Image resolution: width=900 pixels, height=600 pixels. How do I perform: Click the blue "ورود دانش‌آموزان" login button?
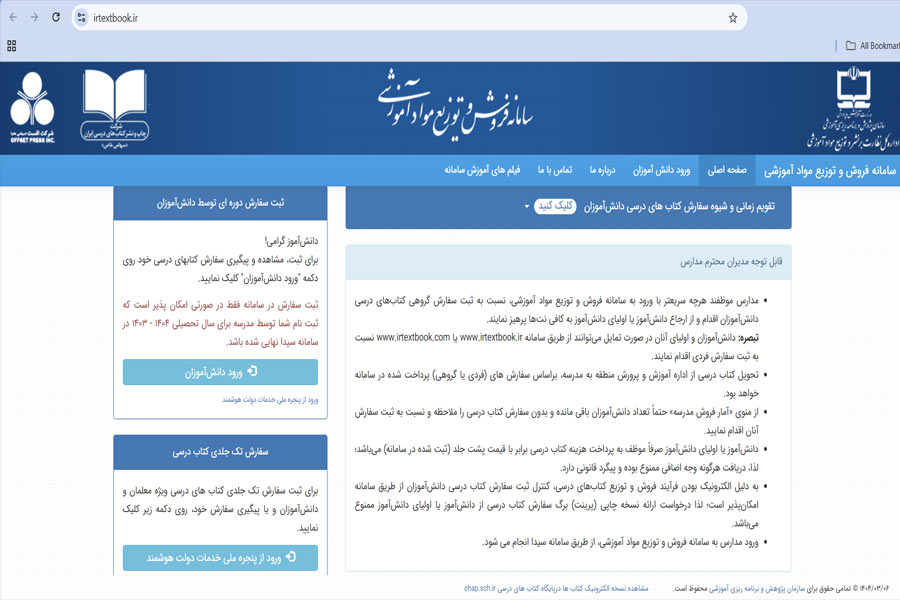(220, 372)
